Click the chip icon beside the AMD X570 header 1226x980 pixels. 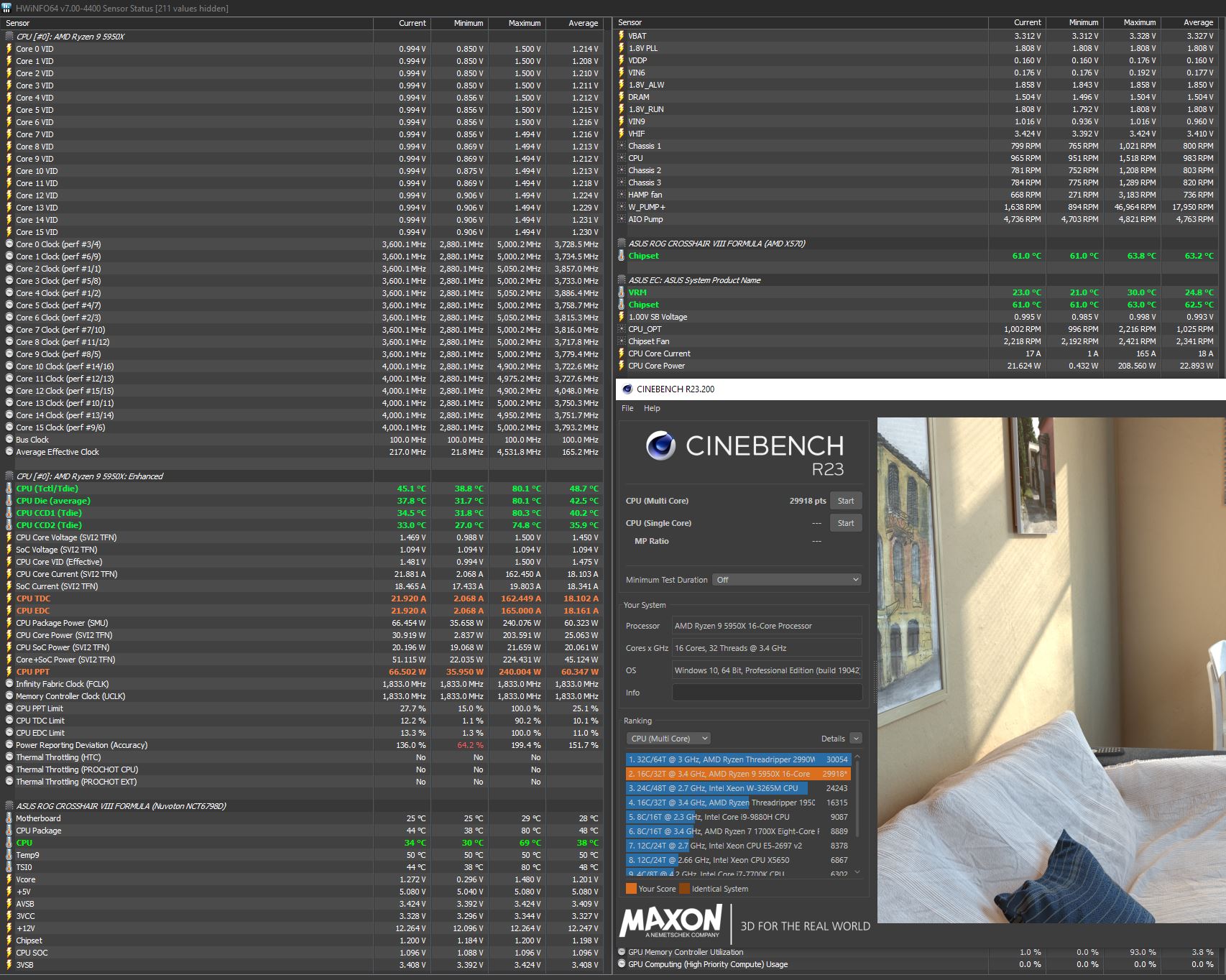point(622,244)
